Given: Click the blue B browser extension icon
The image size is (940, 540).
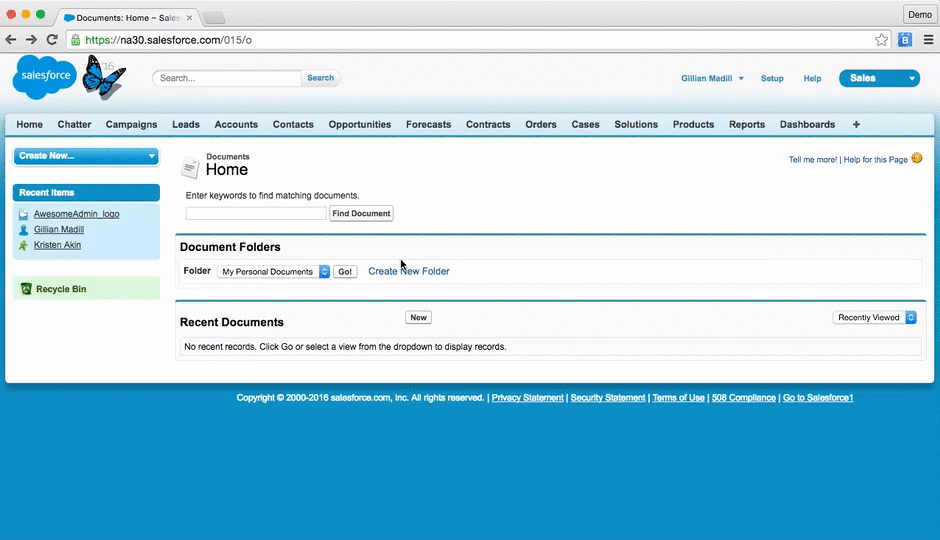Looking at the screenshot, I should coord(905,40).
